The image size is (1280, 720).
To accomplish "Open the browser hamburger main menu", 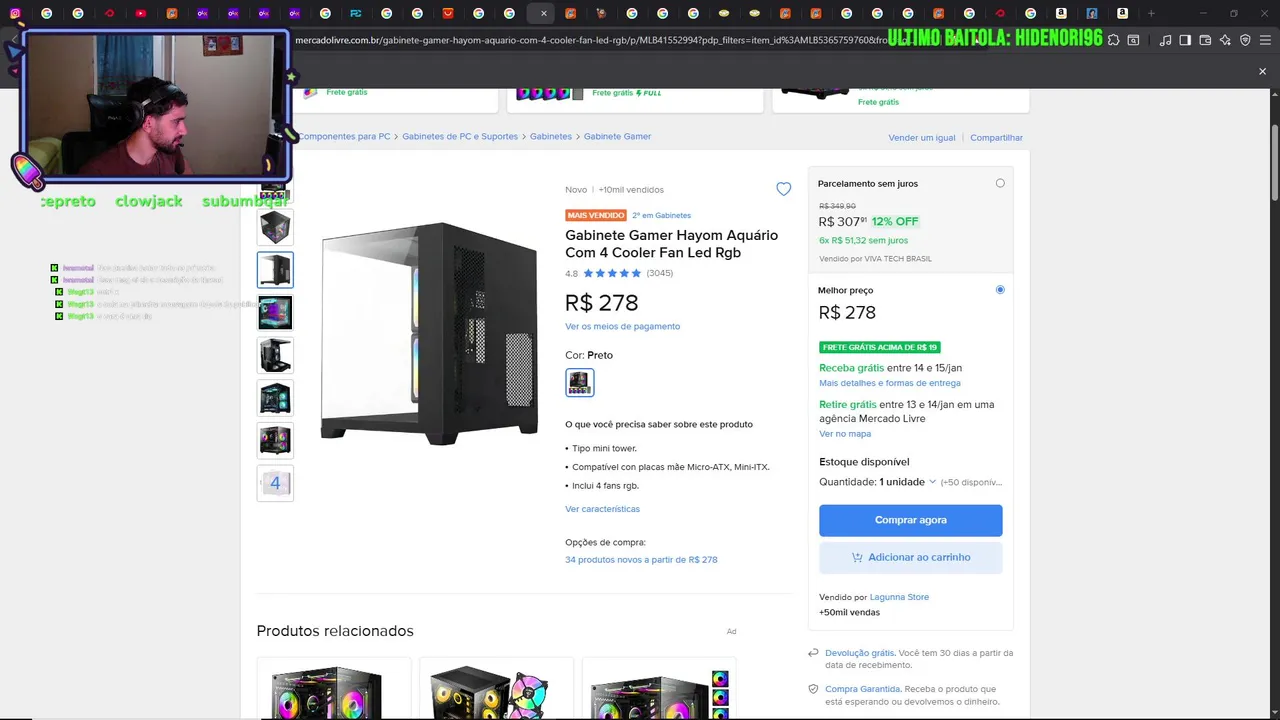I will [1265, 40].
